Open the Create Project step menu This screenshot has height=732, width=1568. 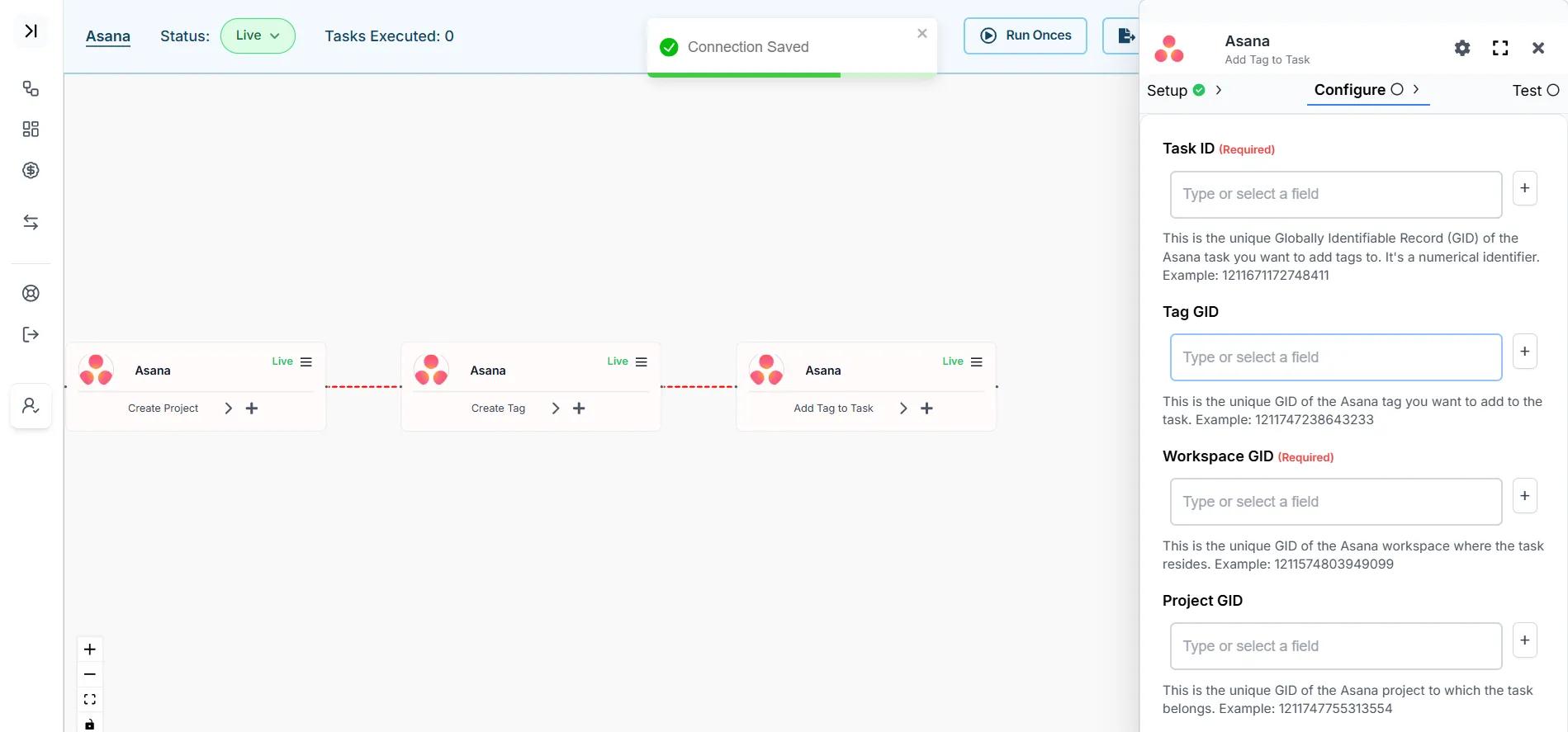pyautogui.click(x=306, y=362)
